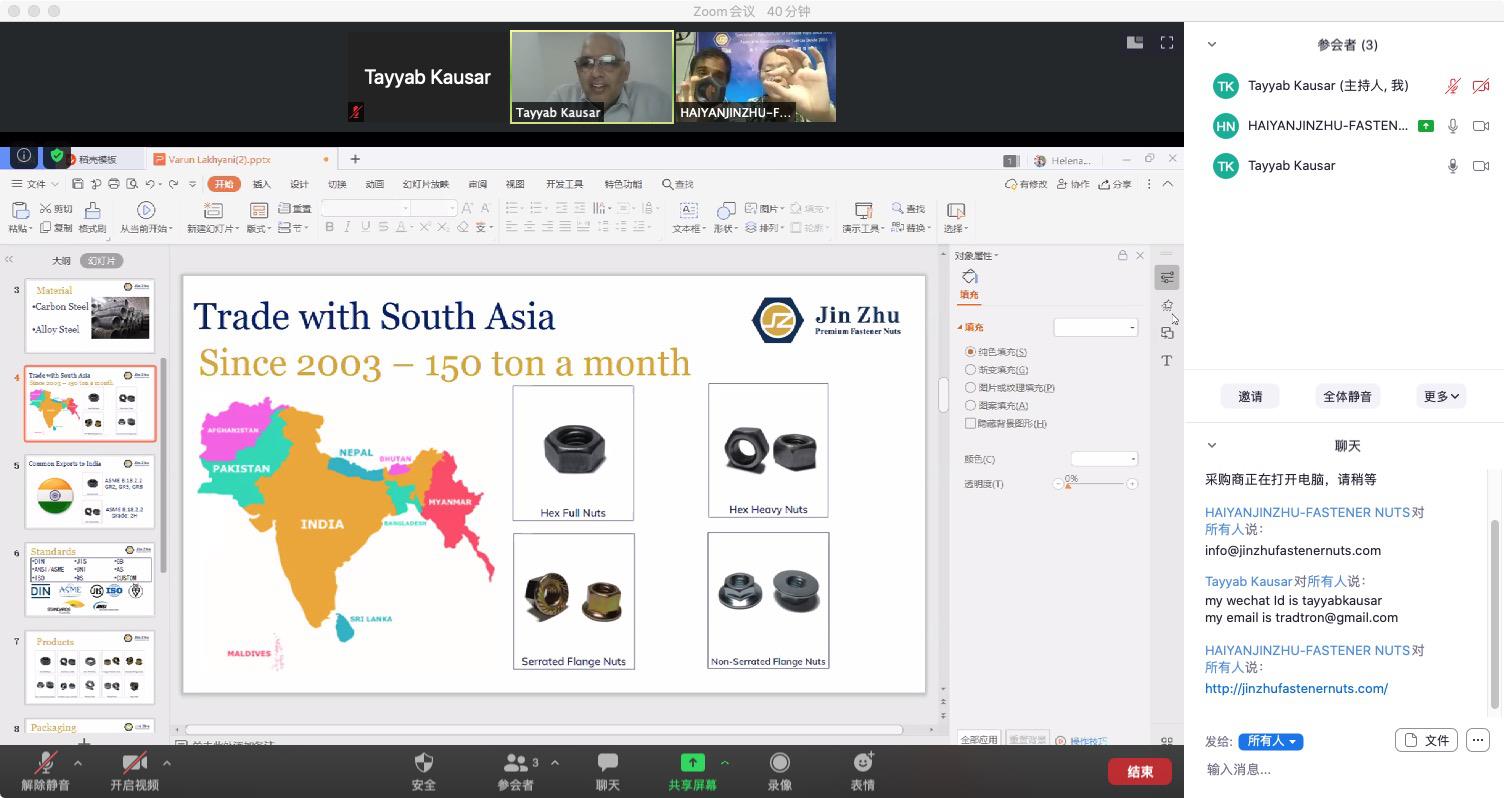1504x798 pixels.
Task: Click the transparency plus button
Action: click(x=1132, y=484)
